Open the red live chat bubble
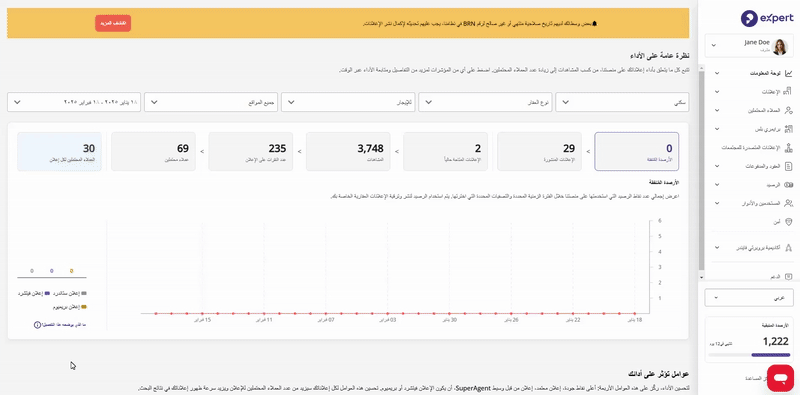800x395 pixels. [781, 378]
